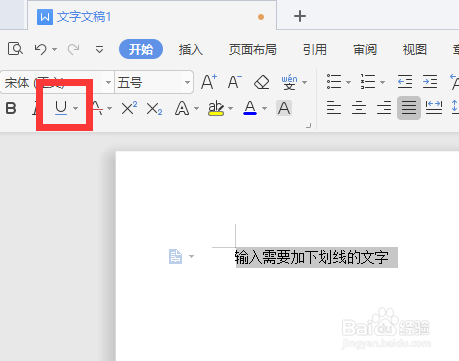Toggle bold formatting with B
The width and height of the screenshot is (459, 361).
tap(11, 108)
